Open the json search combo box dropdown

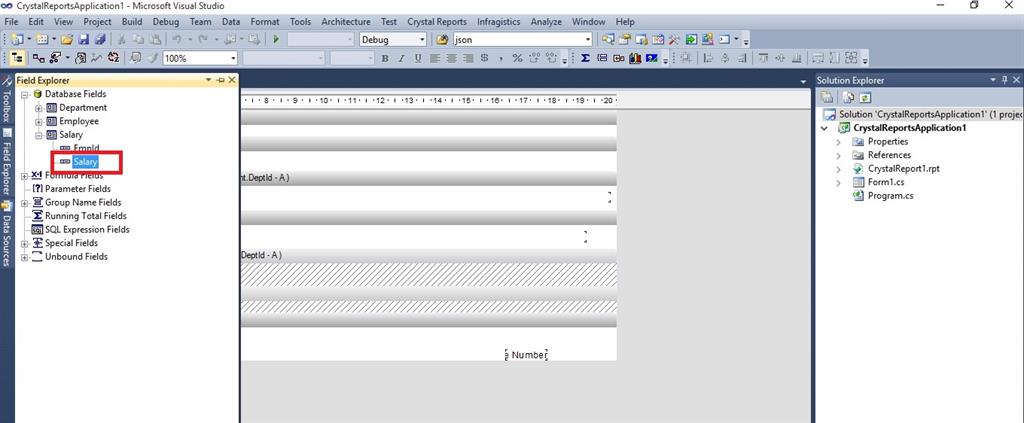588,40
